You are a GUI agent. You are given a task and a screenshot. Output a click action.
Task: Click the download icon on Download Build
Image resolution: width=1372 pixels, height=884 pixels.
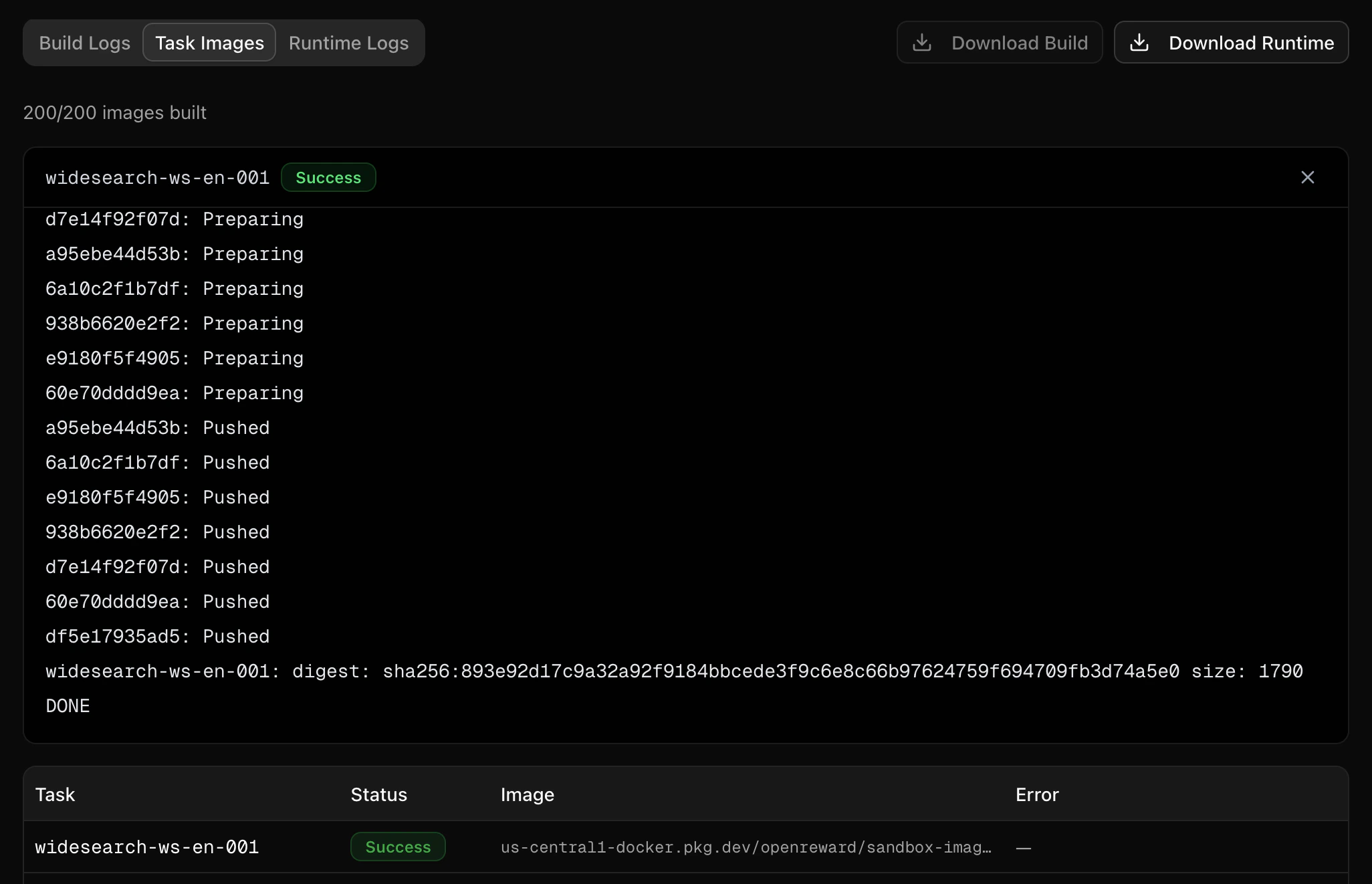(x=923, y=42)
